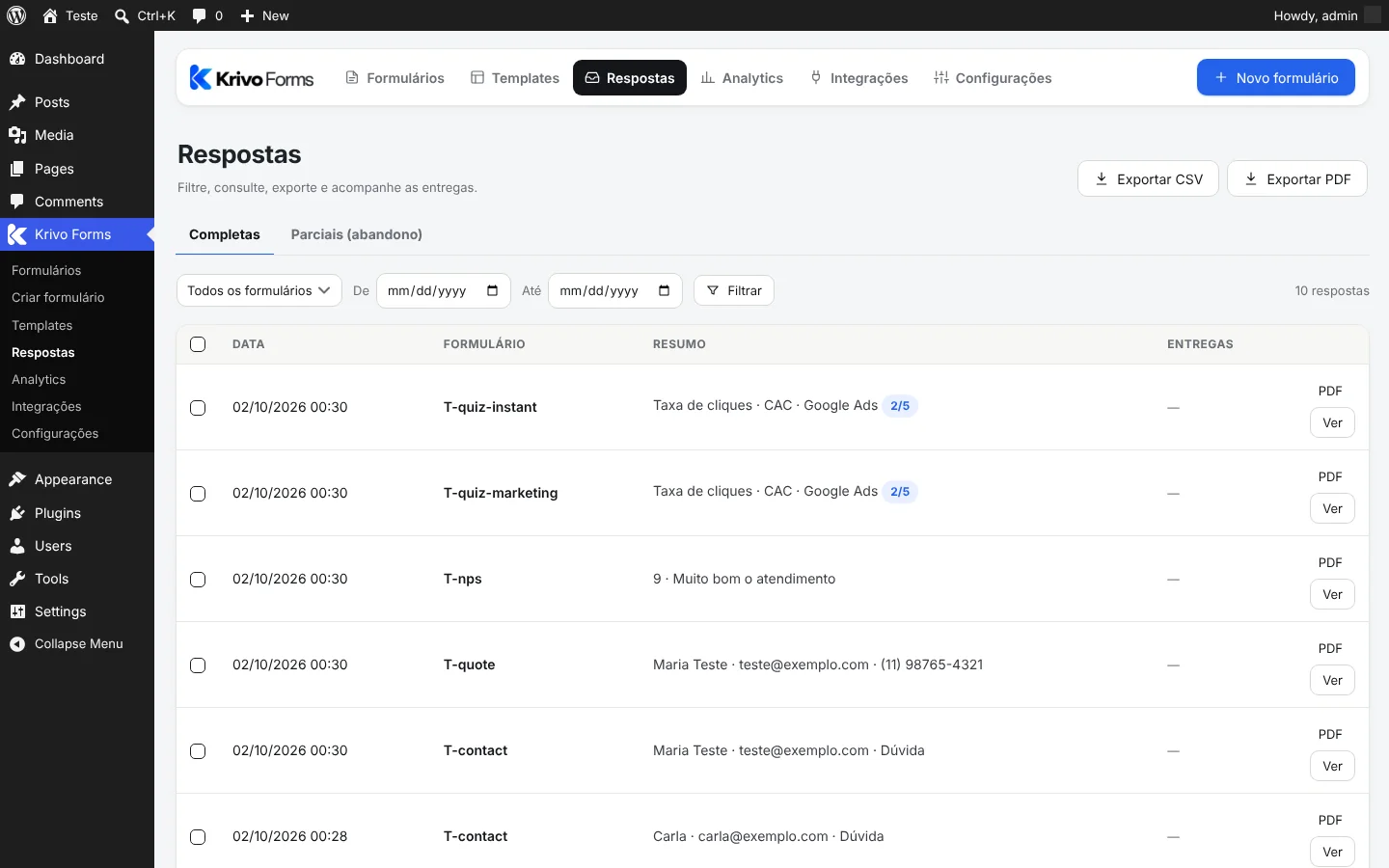Export responses with Exportar PDF
The height and width of the screenshot is (868, 1389).
tap(1297, 178)
